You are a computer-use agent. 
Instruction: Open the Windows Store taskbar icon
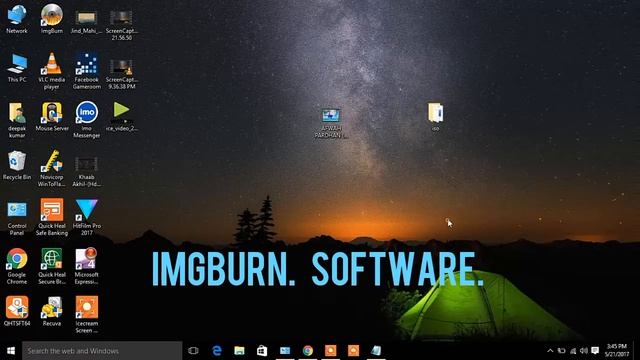pyautogui.click(x=262, y=351)
